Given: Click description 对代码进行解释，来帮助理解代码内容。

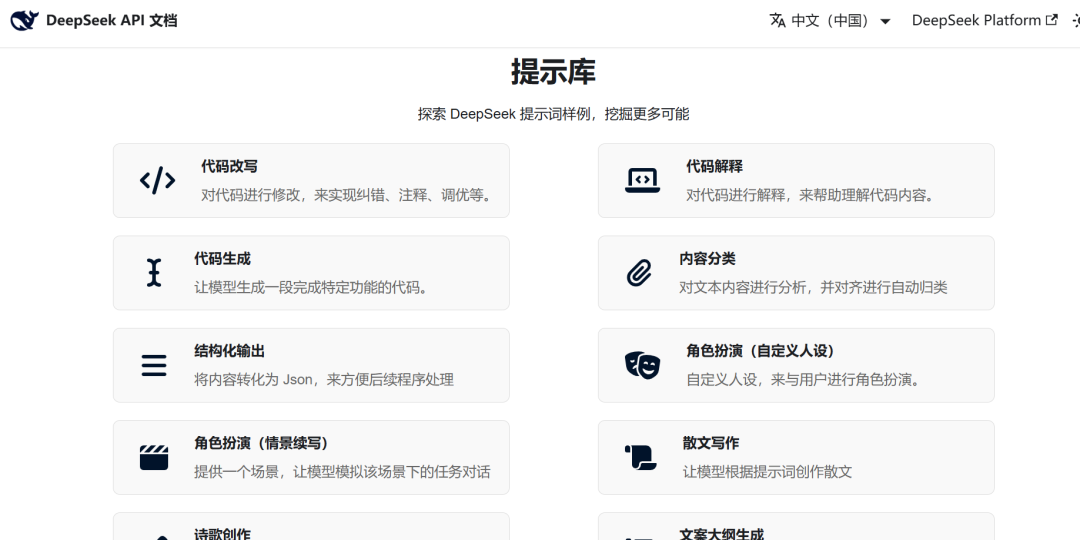Looking at the screenshot, I should 811,196.
